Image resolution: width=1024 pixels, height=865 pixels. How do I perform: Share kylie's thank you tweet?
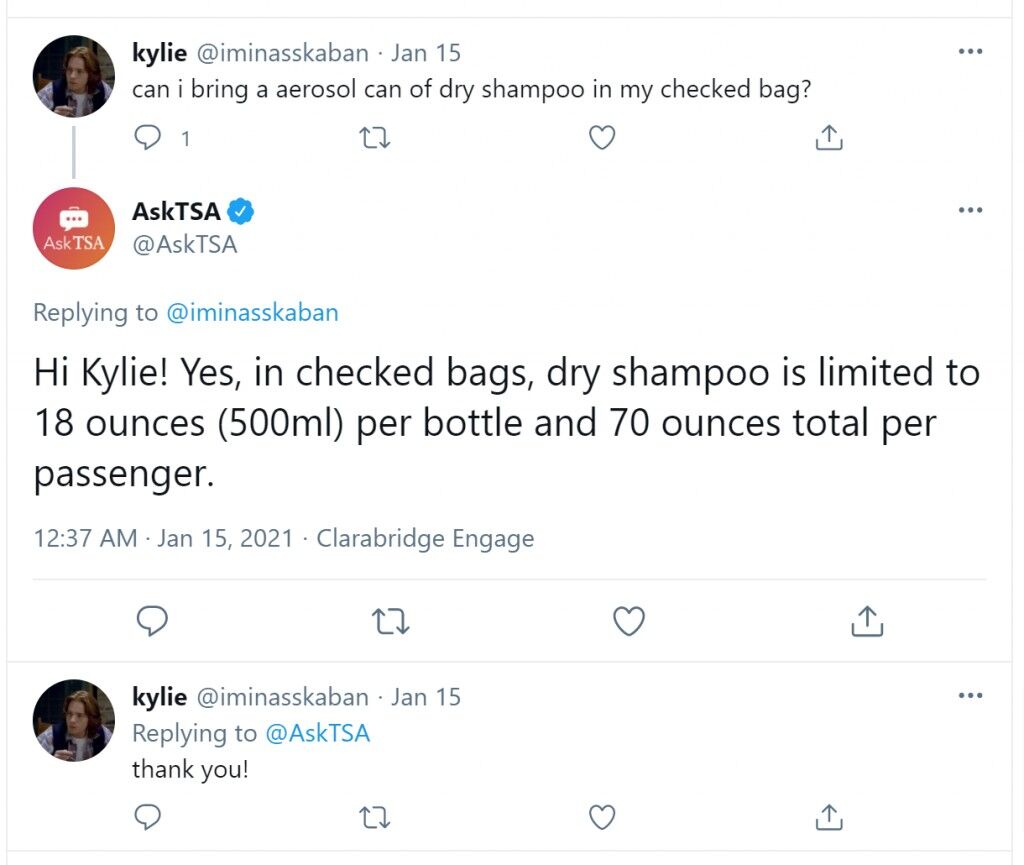pos(829,816)
